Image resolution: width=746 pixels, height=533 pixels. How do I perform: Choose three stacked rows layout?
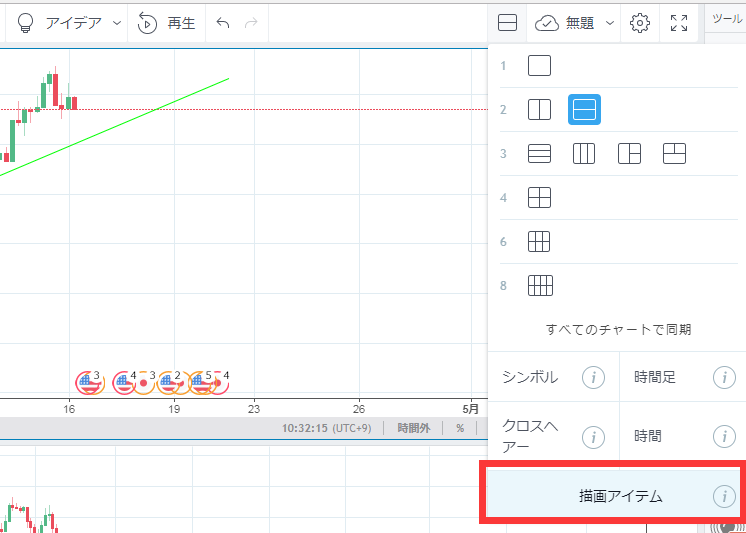[x=539, y=154]
